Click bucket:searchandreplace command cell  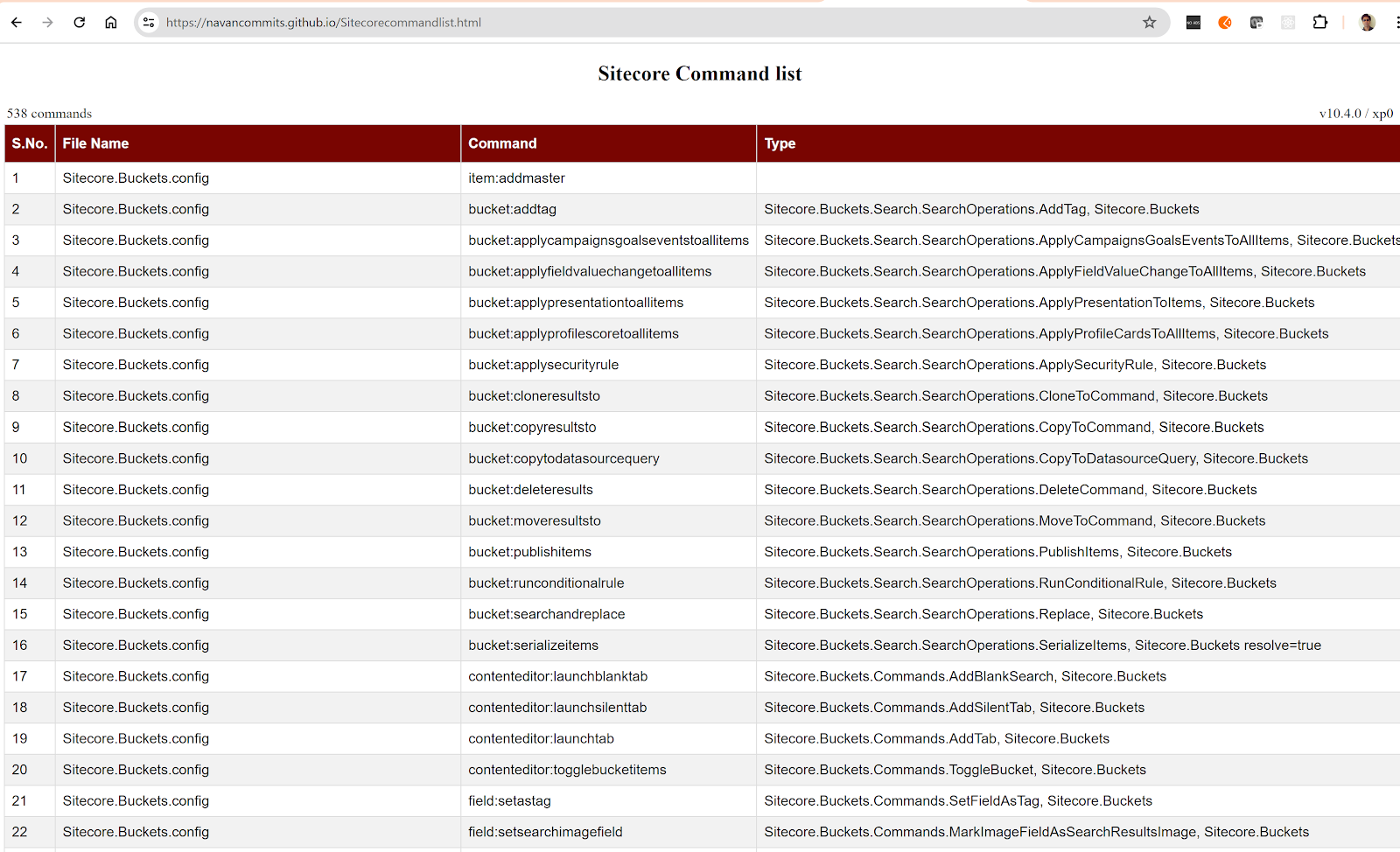coord(609,614)
